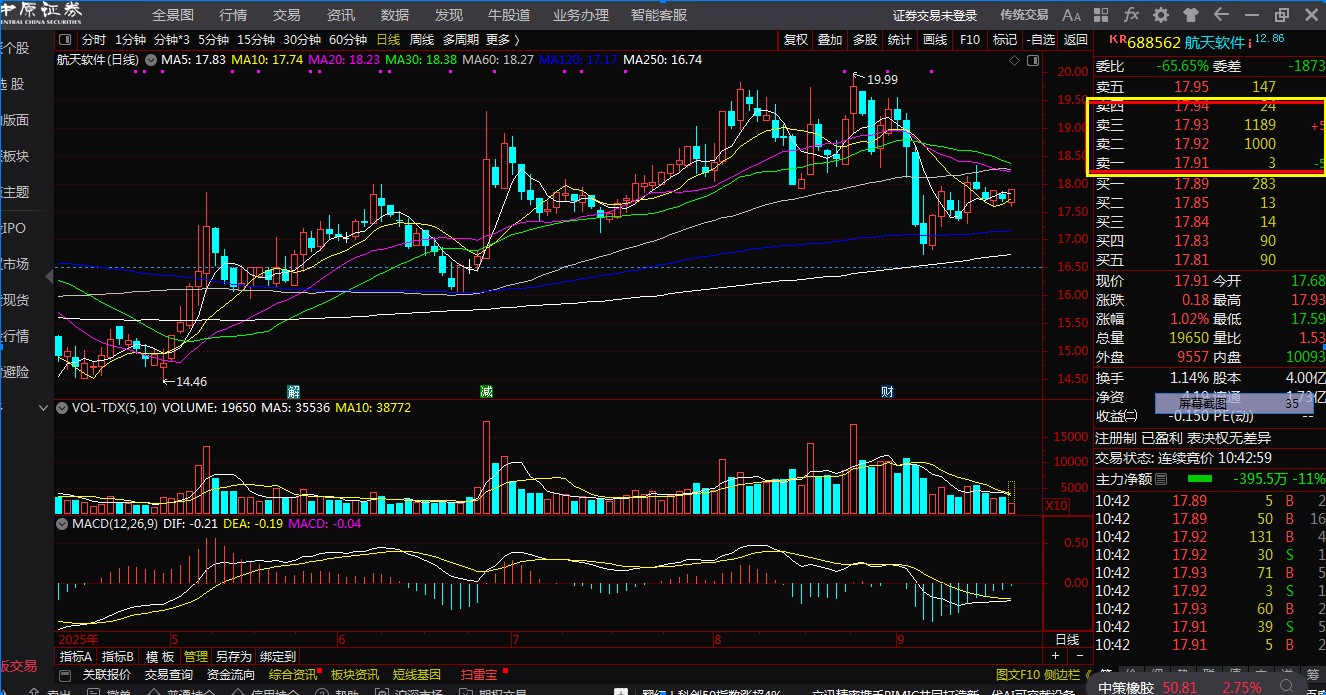Screen dimensions: 1326x695
Task: Select the 模板 tab
Action: [160, 657]
